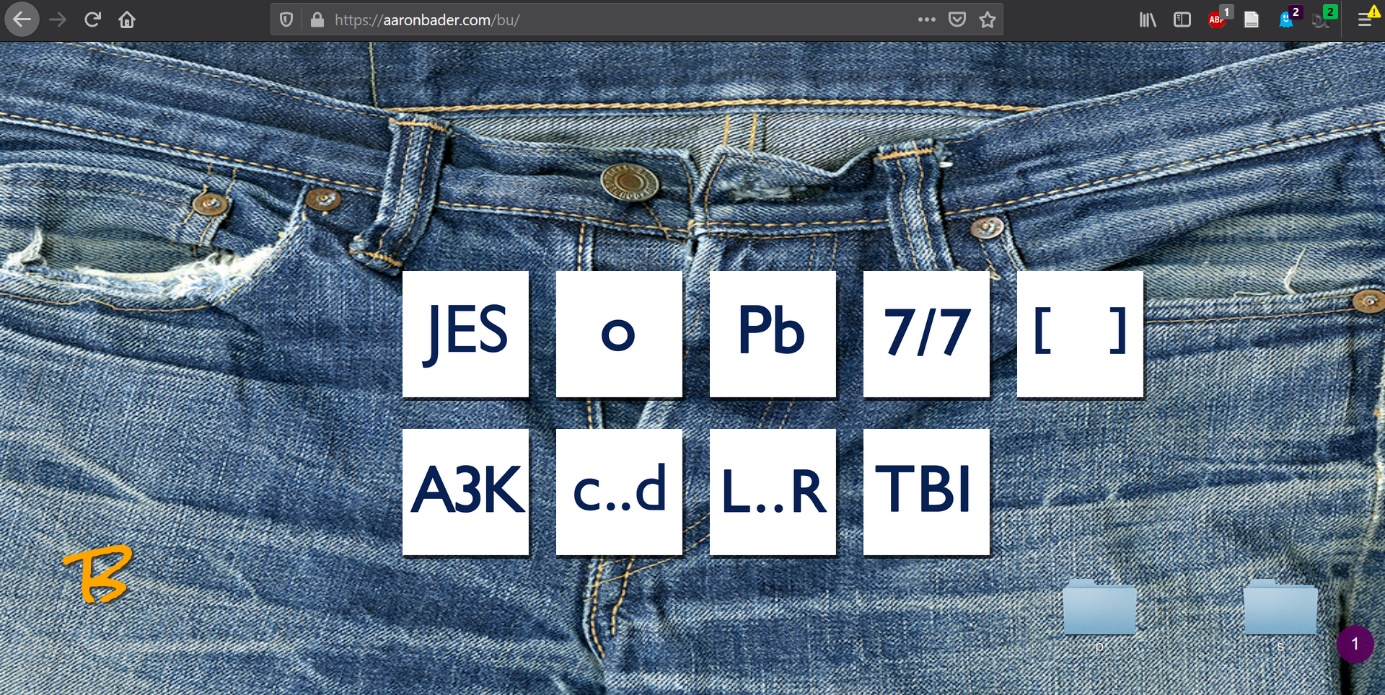Open the JES tile
The width and height of the screenshot is (1385, 695).
[465, 333]
